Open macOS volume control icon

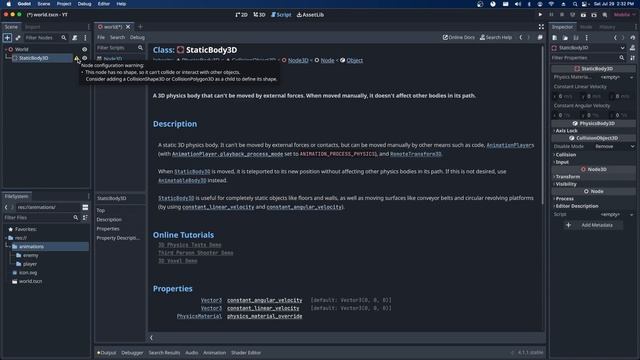[518, 4]
